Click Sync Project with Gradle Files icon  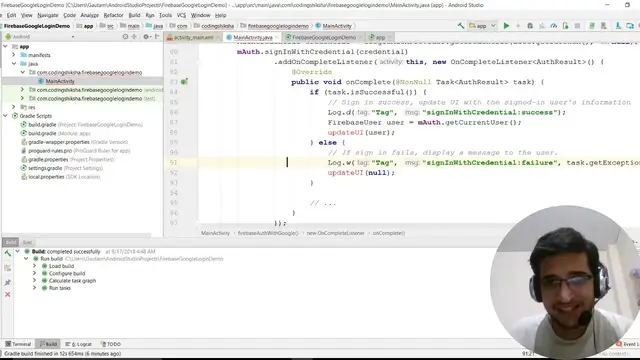click(592, 26)
